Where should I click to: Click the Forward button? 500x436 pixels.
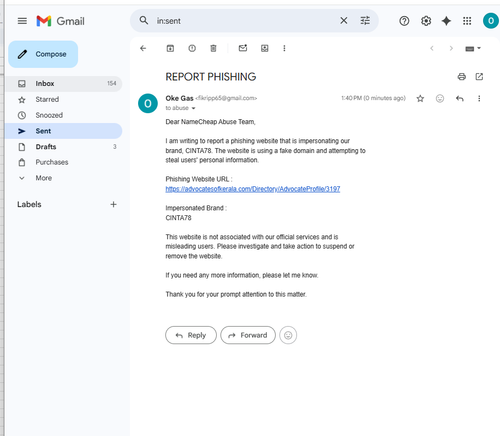coord(248,335)
